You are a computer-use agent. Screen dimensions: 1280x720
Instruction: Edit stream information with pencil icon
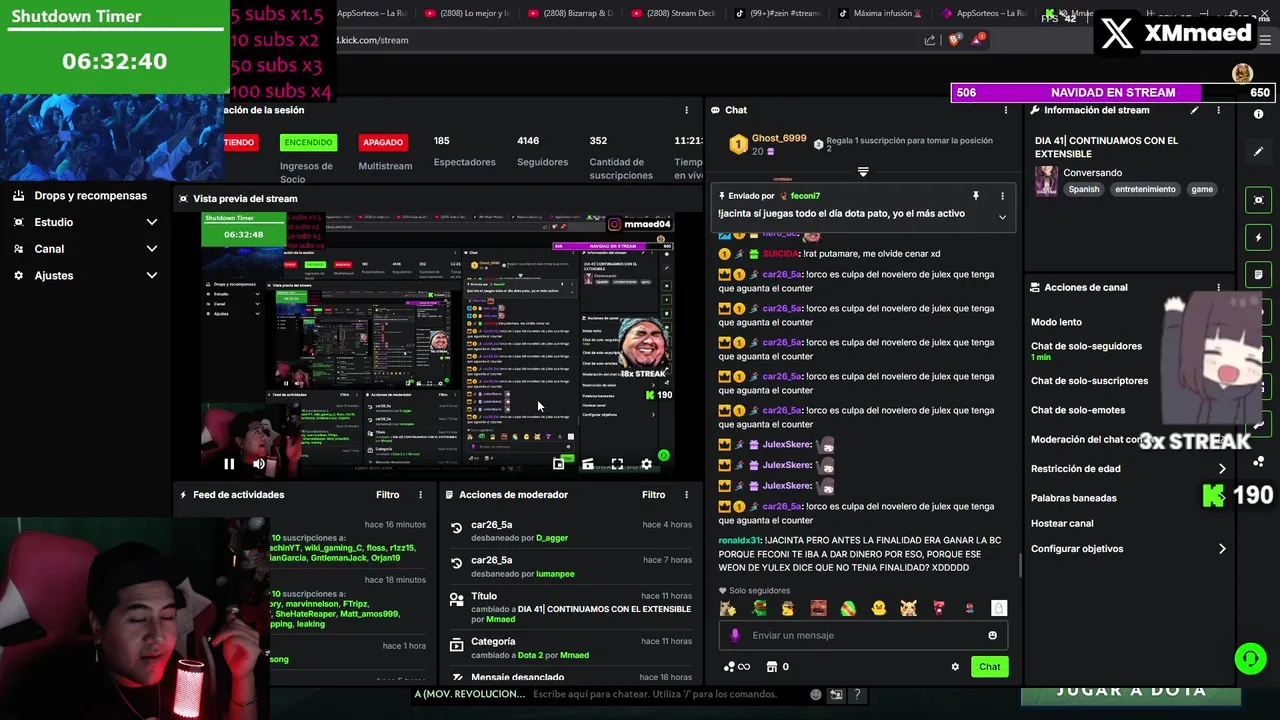(x=1194, y=110)
